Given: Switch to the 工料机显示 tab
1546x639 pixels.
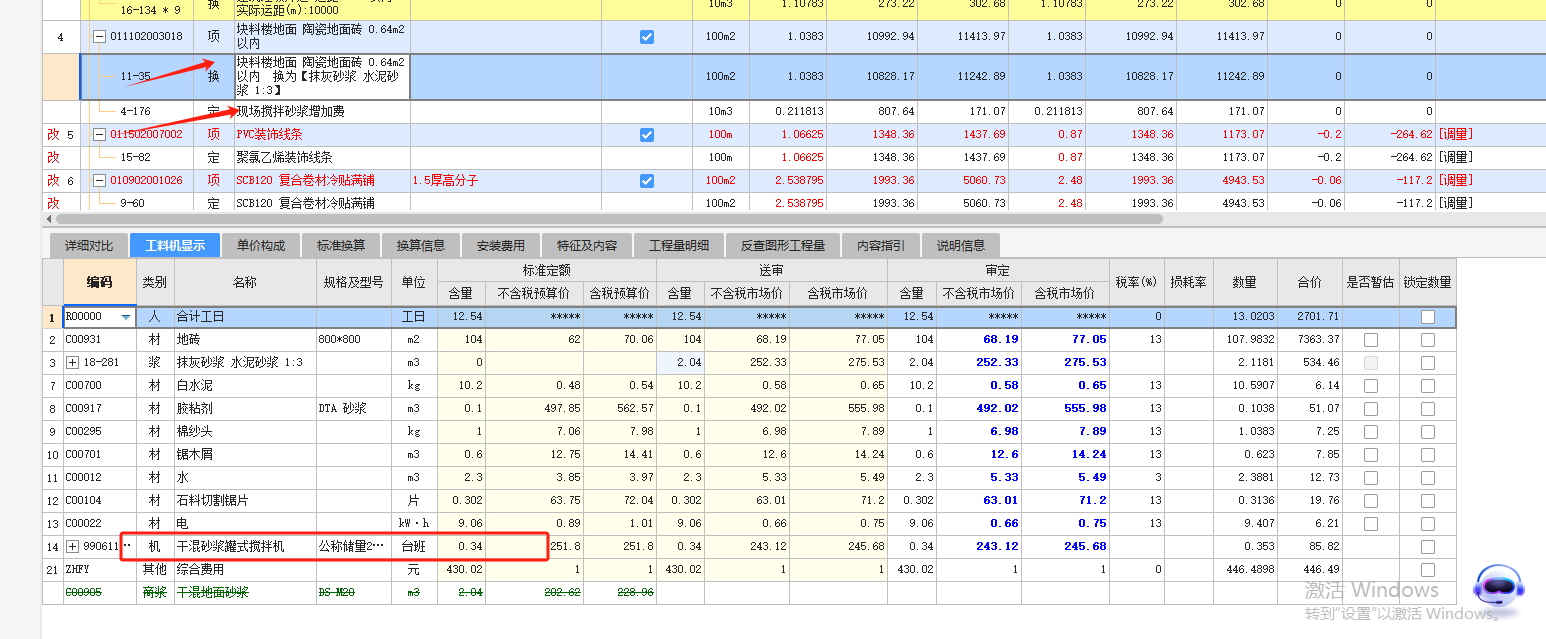Looking at the screenshot, I should (x=175, y=245).
